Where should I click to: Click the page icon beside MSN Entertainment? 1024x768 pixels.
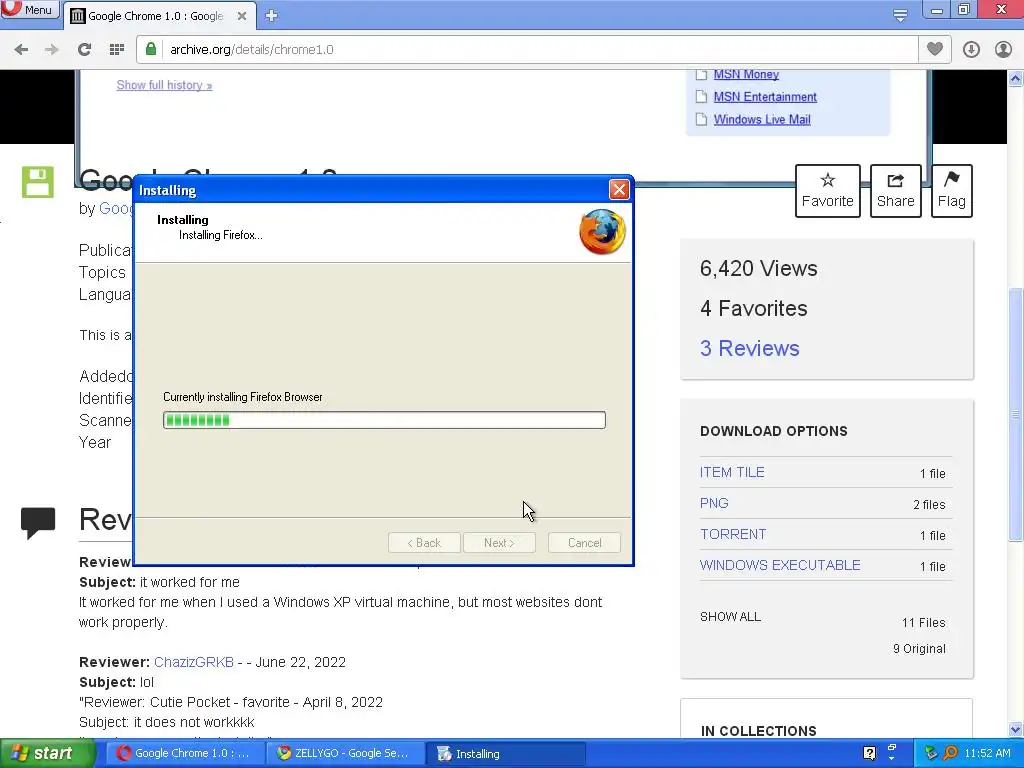(701, 97)
